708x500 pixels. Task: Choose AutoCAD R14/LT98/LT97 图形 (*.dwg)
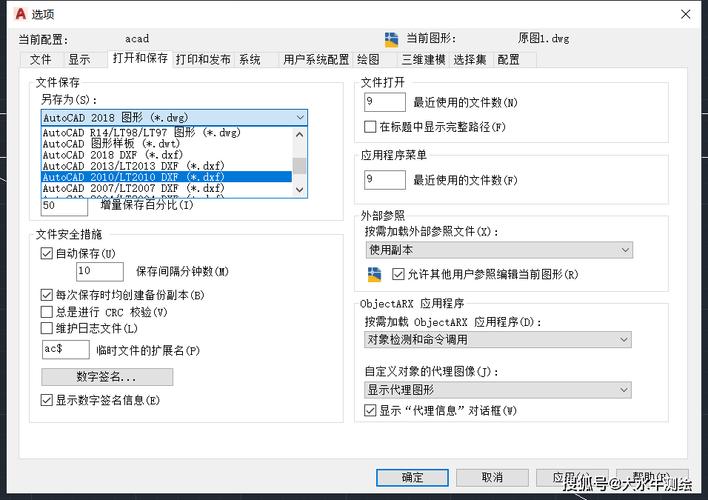pos(166,133)
